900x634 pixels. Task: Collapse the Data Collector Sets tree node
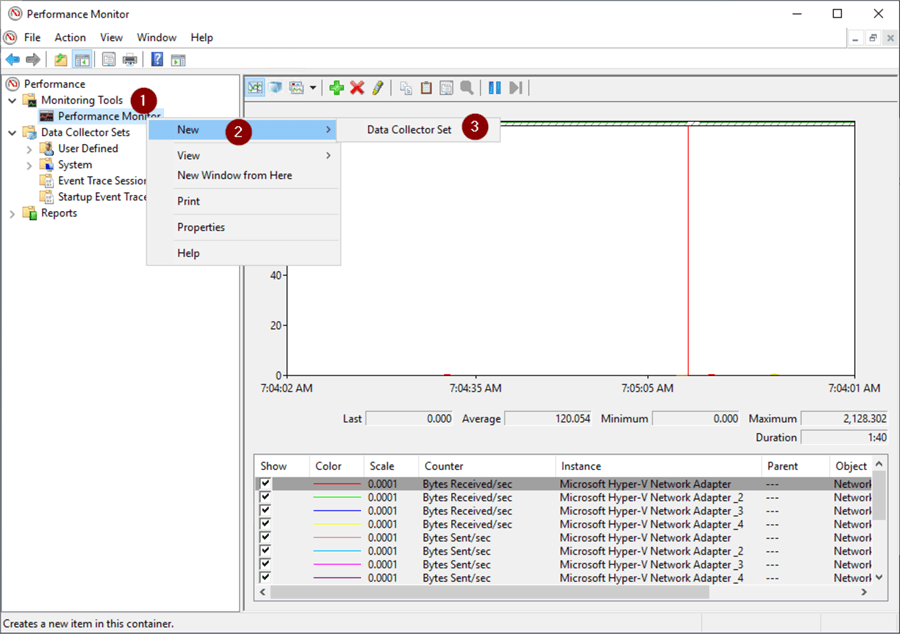(x=12, y=133)
